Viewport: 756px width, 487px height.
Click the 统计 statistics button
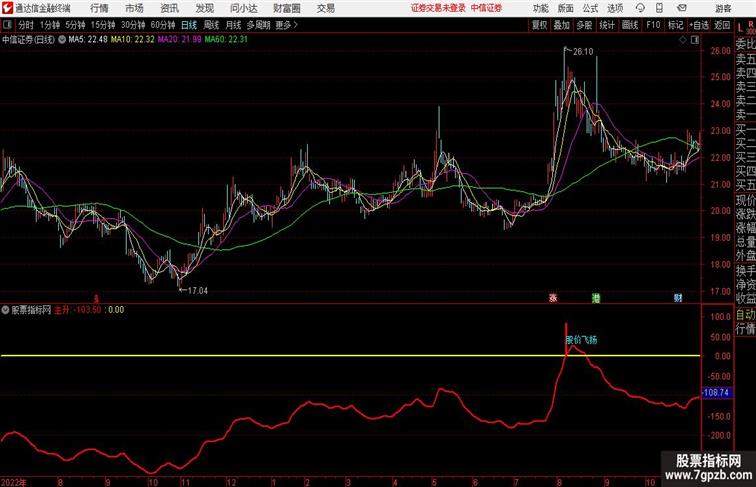(x=607, y=25)
